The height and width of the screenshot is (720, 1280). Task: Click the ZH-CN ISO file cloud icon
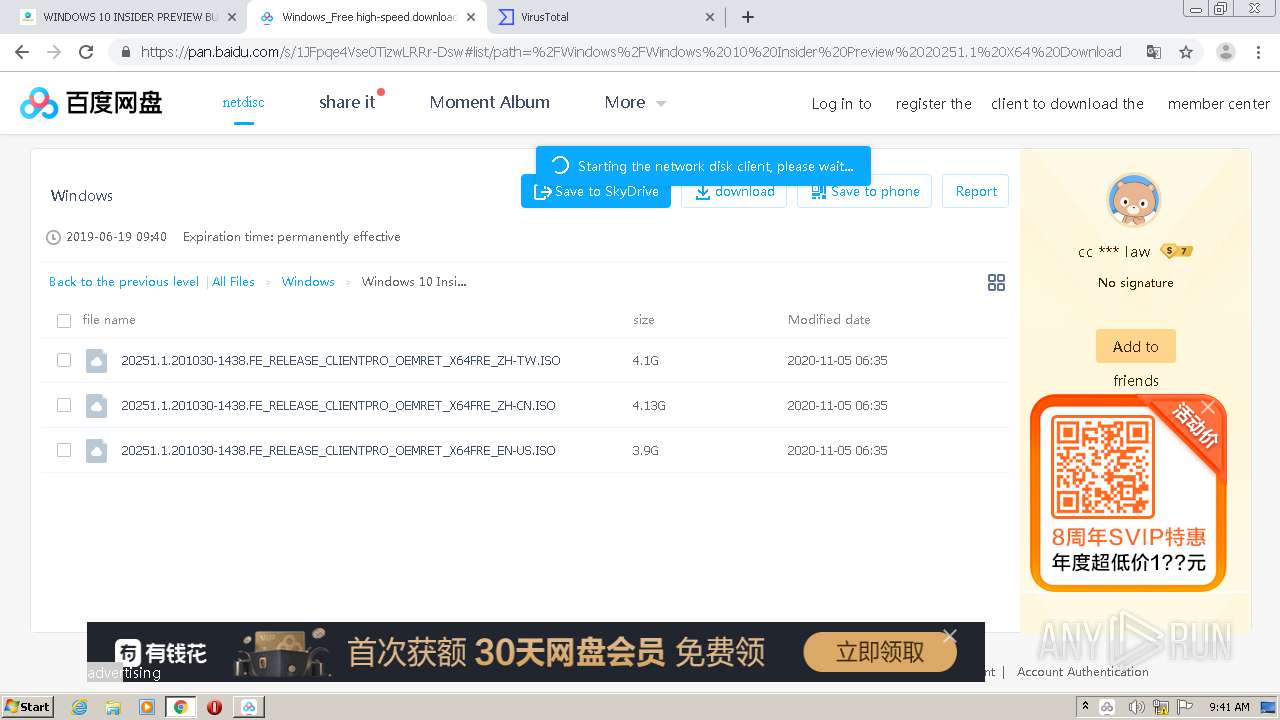[x=96, y=405]
